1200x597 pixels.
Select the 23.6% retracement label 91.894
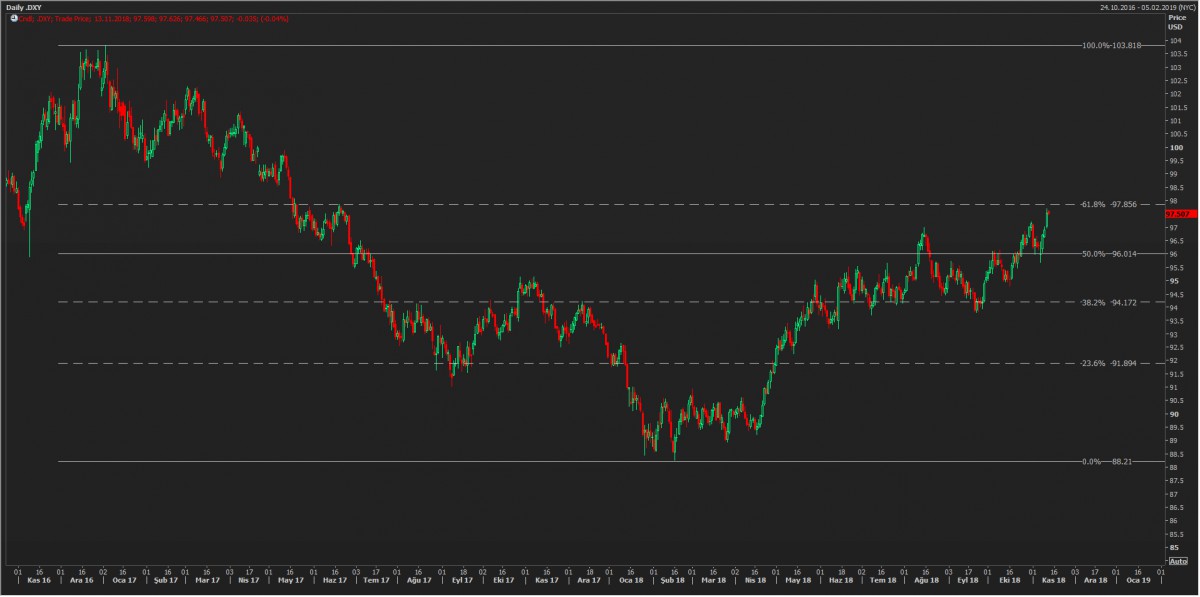[1109, 363]
